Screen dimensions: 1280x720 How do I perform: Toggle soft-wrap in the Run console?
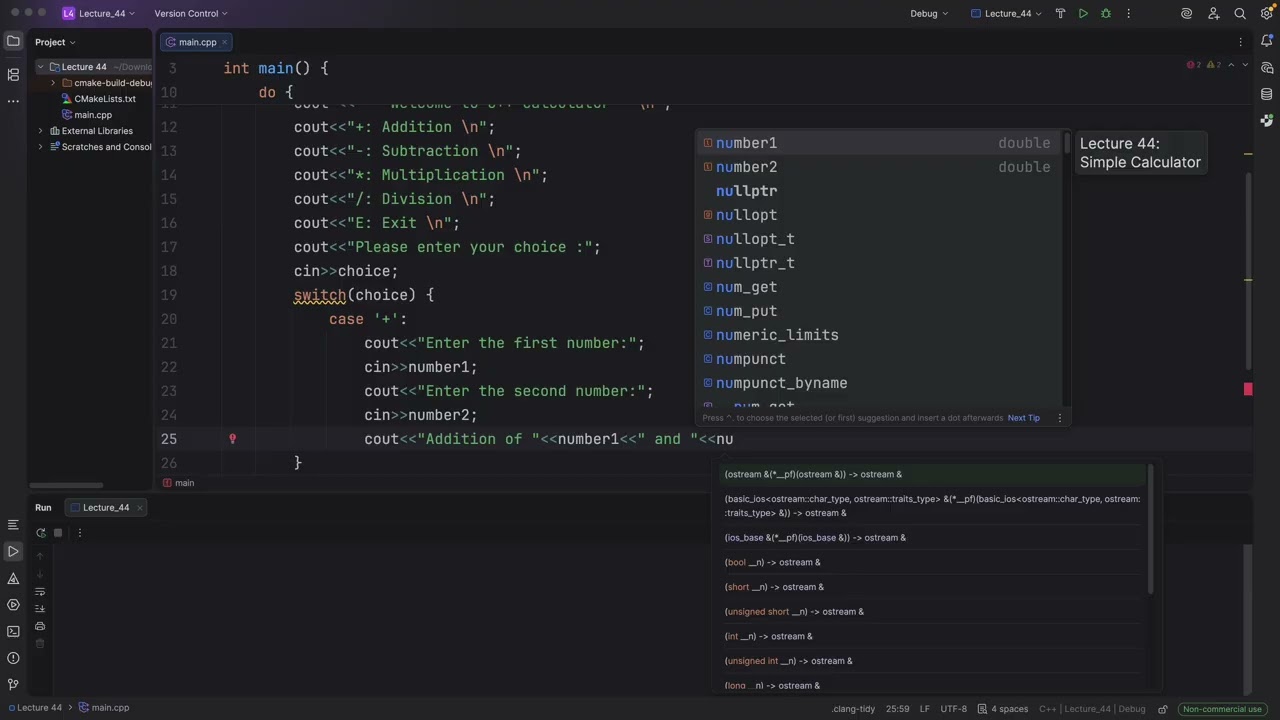(x=40, y=591)
